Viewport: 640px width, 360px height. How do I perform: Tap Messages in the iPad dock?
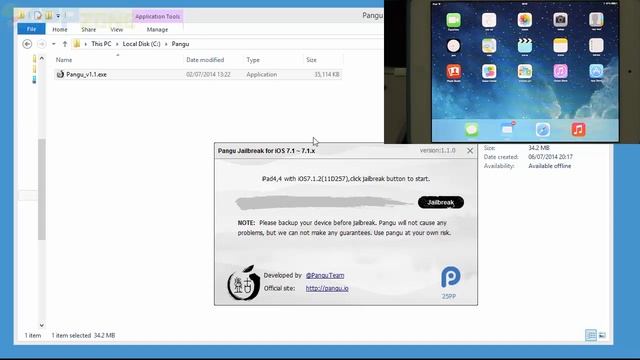pyautogui.click(x=471, y=130)
